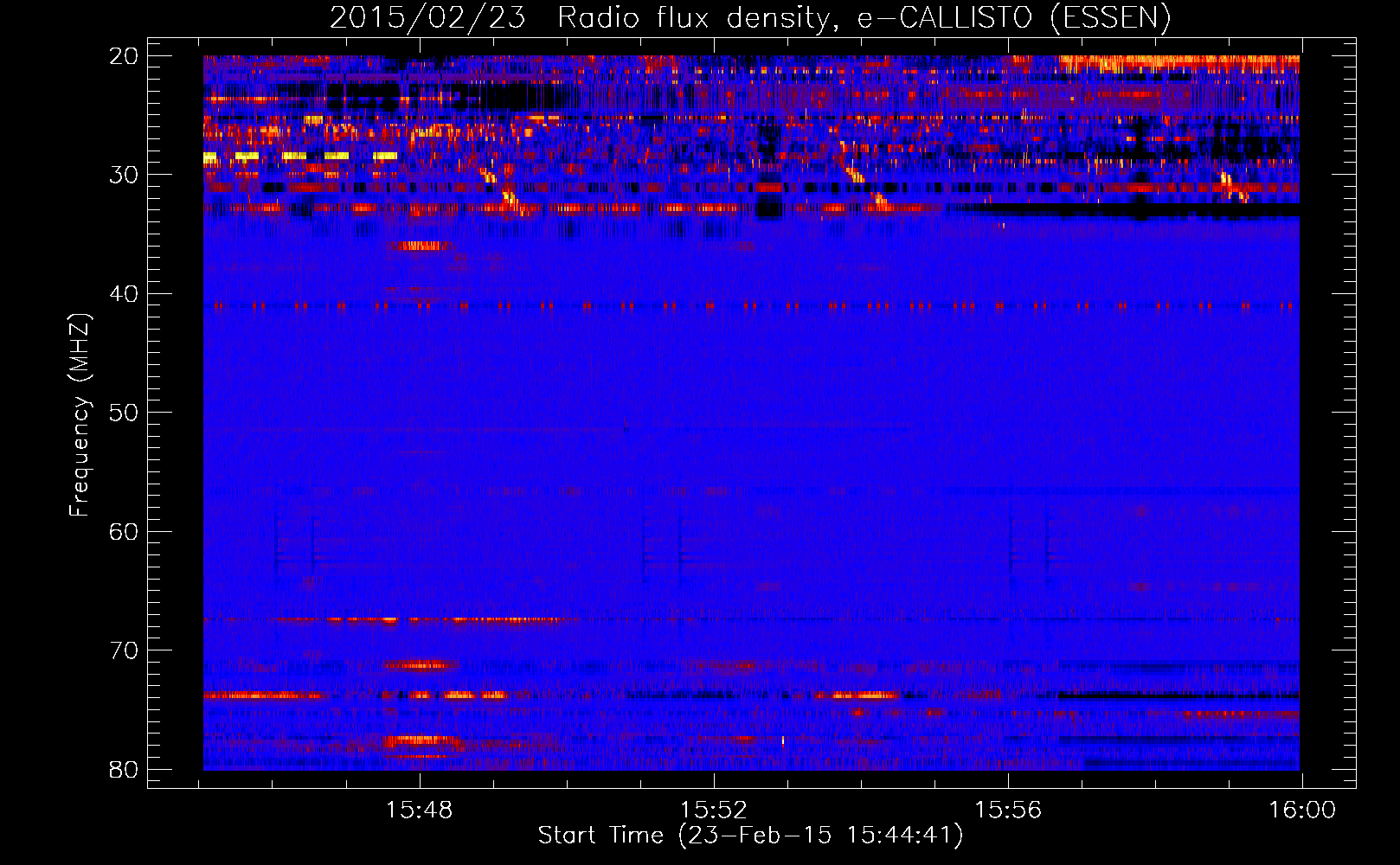Click the 60 frequency tick label

(124, 531)
